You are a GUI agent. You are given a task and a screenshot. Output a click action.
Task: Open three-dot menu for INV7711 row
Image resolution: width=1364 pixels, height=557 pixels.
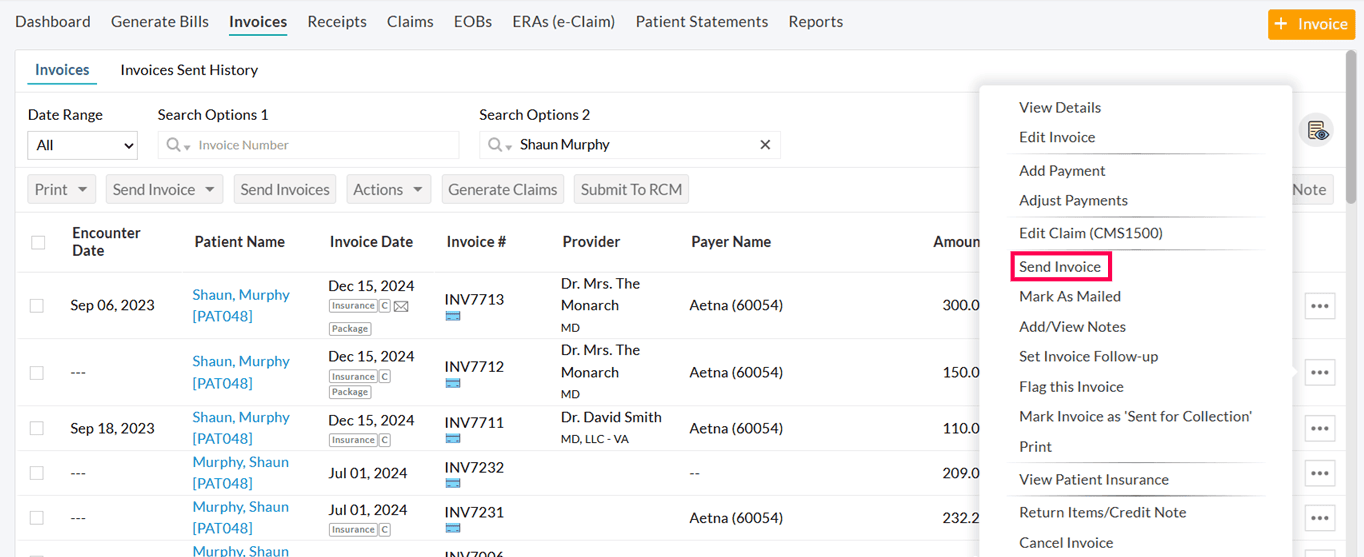(1319, 428)
